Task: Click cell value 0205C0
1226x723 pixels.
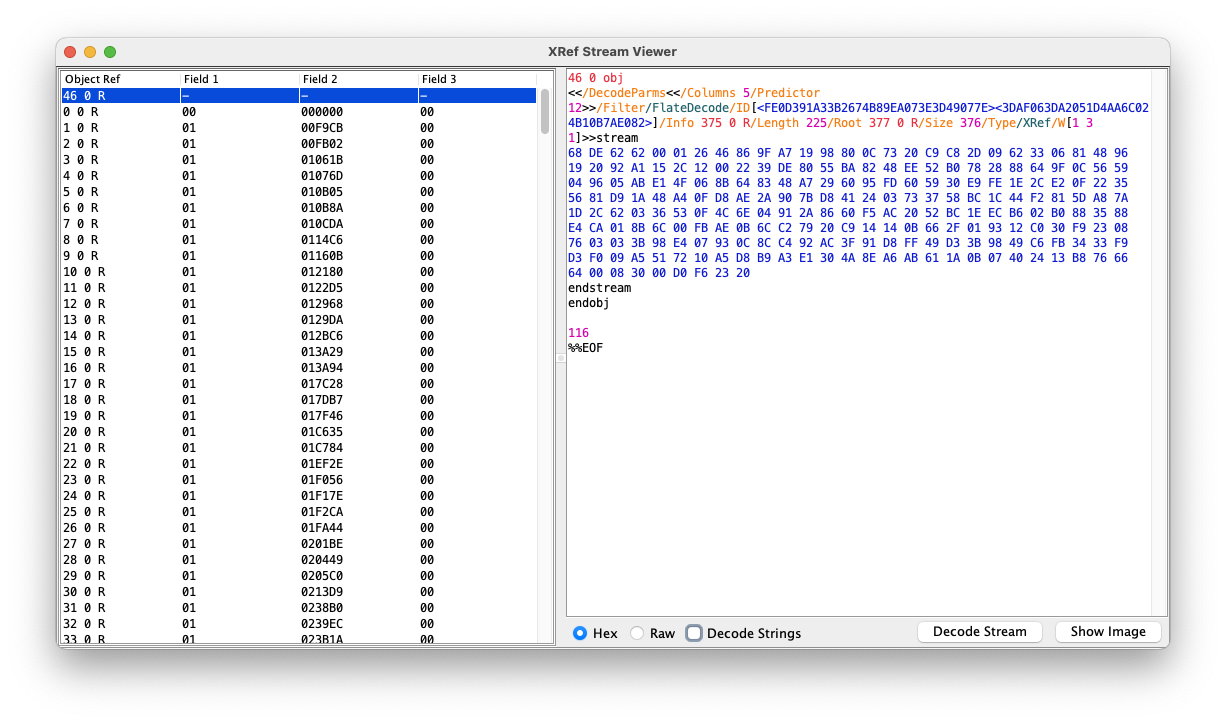Action: tap(322, 576)
